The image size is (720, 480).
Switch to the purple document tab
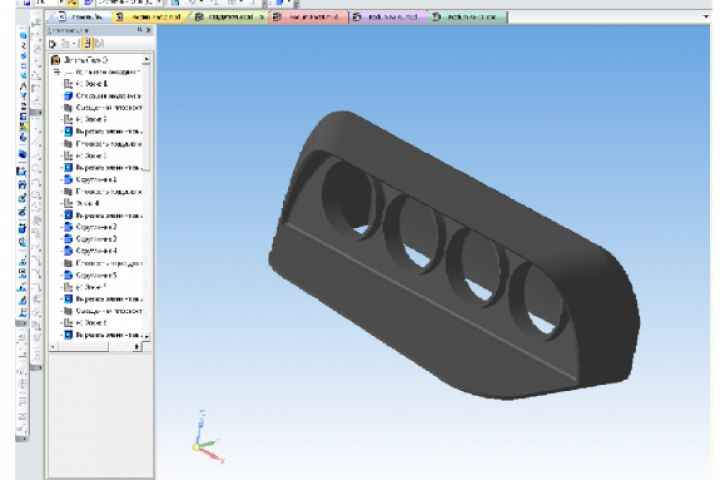point(388,17)
